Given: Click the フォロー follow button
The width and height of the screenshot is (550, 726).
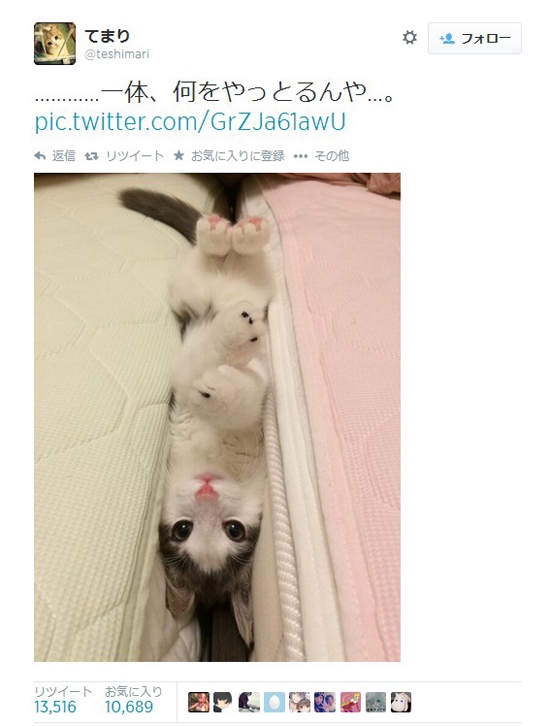Looking at the screenshot, I should point(475,38).
